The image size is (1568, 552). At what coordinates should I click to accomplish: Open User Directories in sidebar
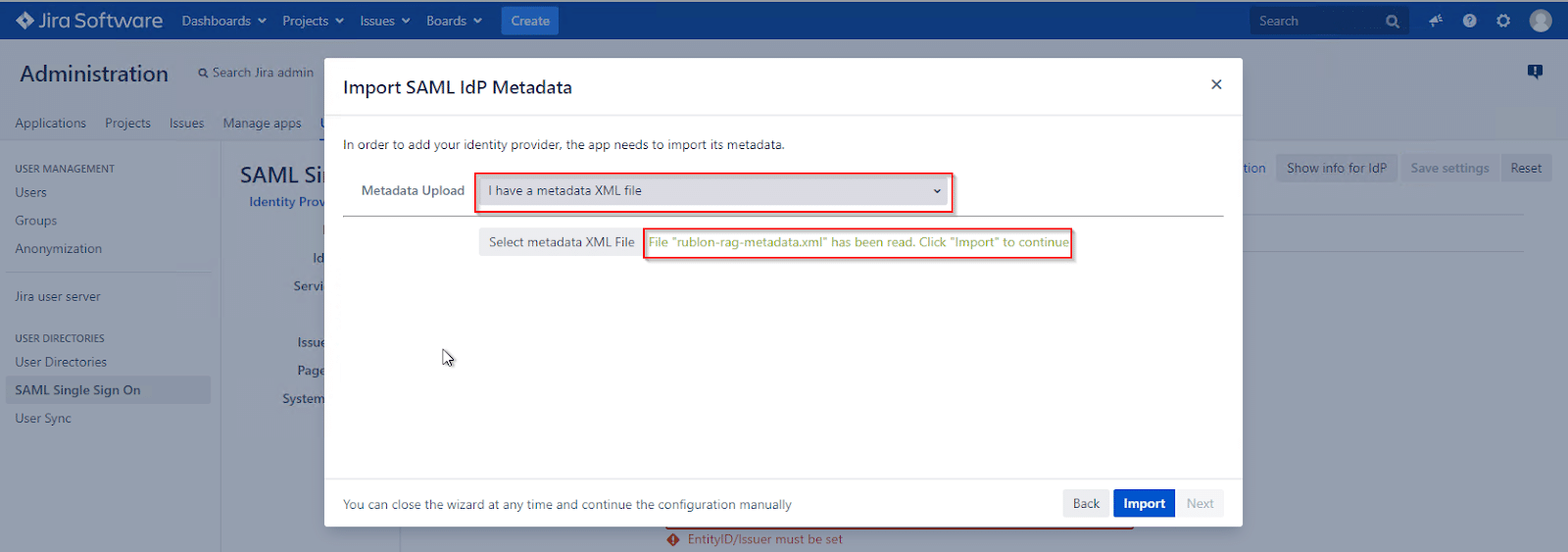point(61,362)
